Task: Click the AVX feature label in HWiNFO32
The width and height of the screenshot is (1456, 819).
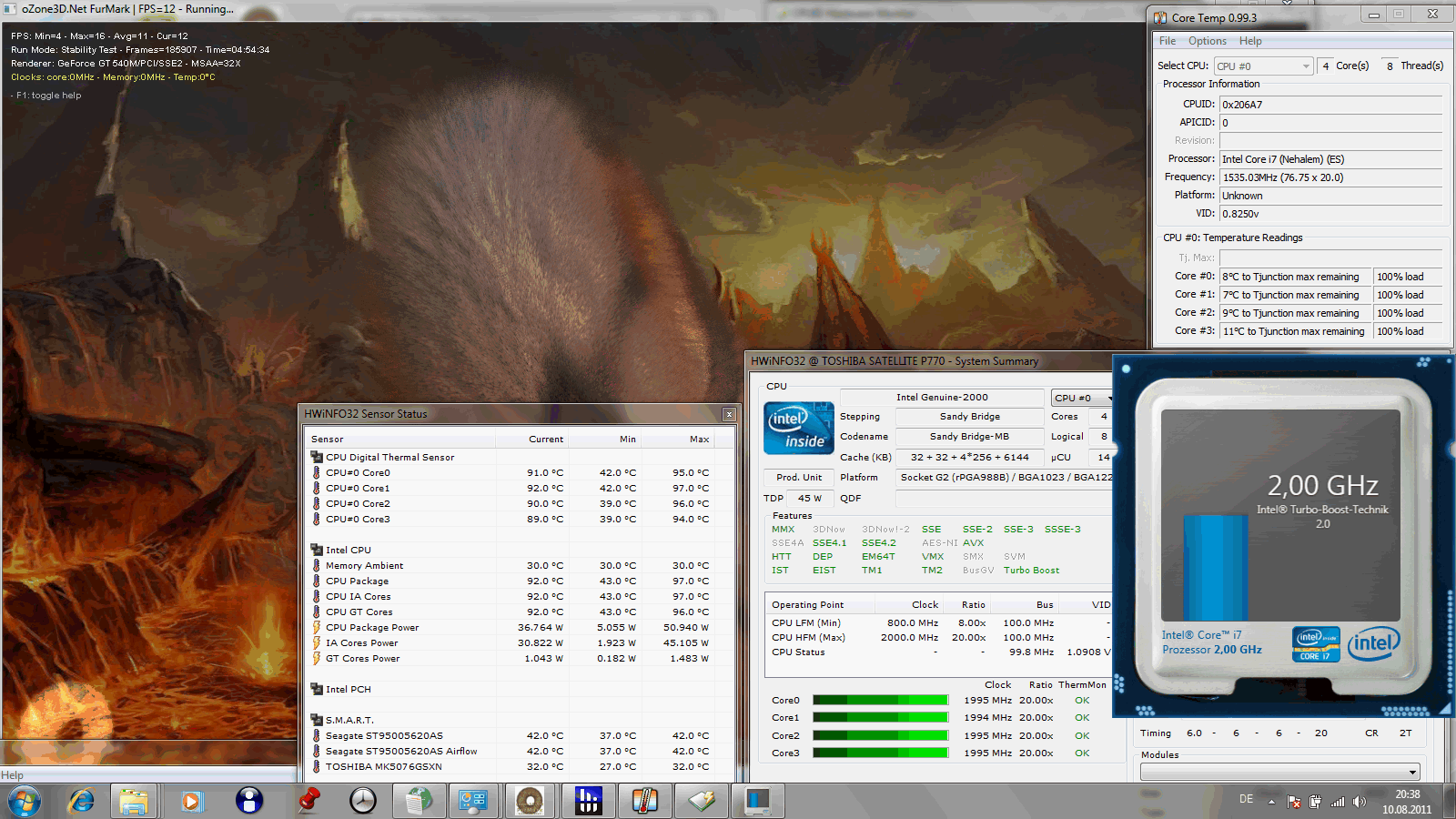Action: click(x=973, y=543)
